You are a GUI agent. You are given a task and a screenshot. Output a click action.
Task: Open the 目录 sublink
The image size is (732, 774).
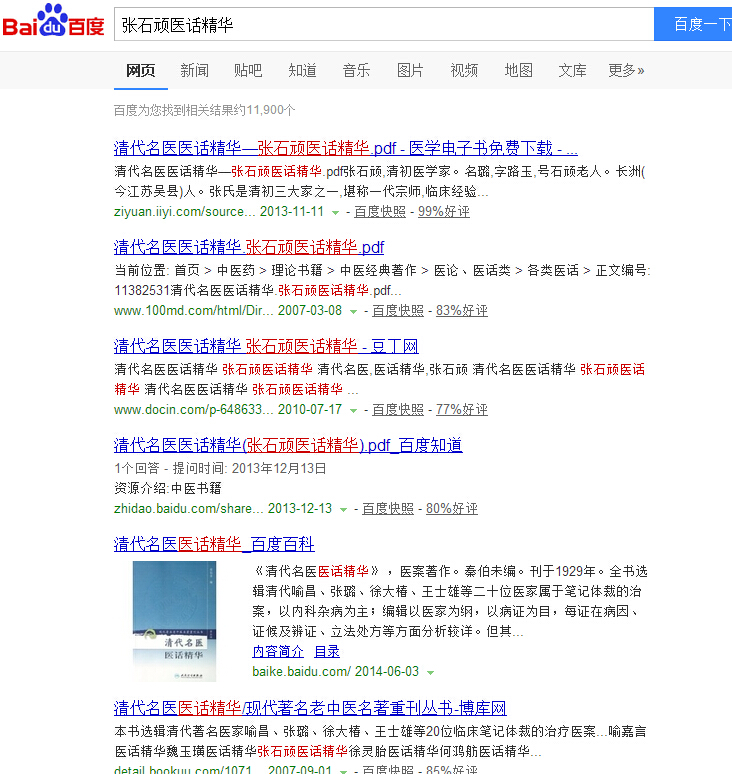tap(327, 652)
